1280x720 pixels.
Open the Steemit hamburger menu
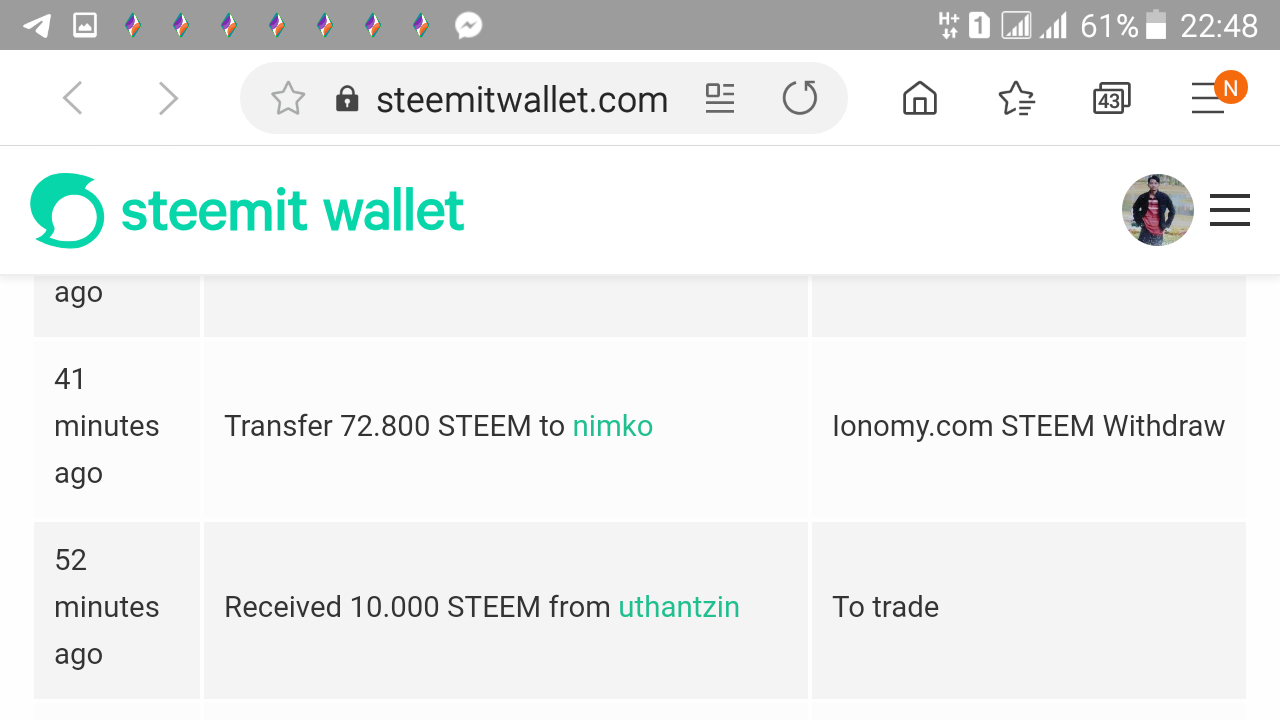tap(1230, 210)
